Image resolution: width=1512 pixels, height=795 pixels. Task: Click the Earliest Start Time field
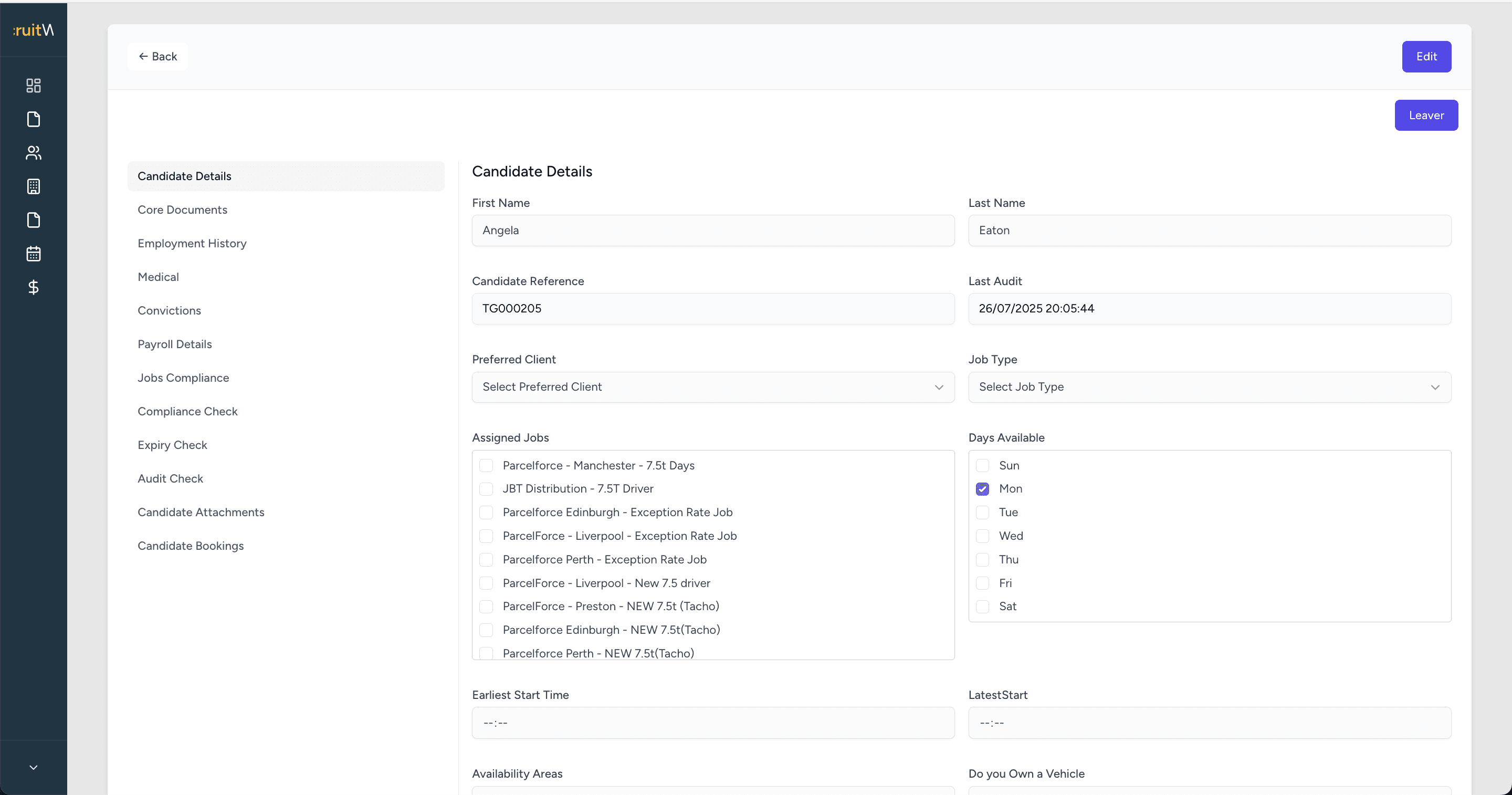click(713, 723)
